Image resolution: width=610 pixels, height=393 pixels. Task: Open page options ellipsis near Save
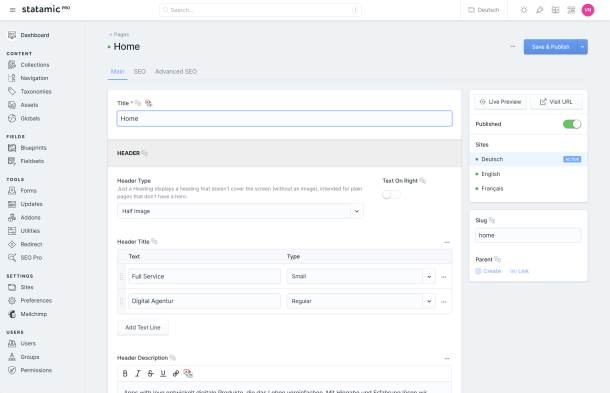coord(512,47)
